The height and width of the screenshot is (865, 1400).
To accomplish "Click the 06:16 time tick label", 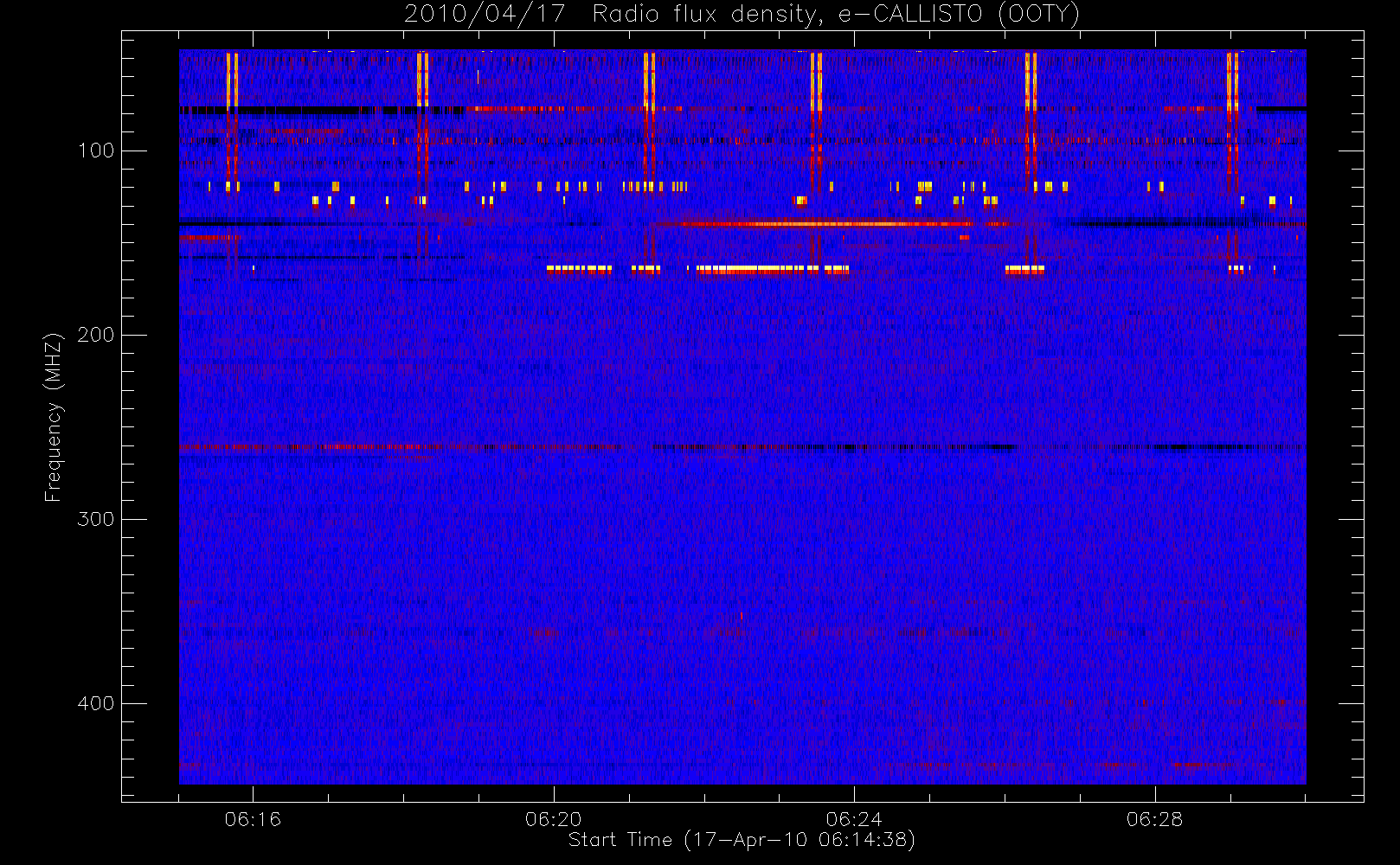I will (x=253, y=819).
